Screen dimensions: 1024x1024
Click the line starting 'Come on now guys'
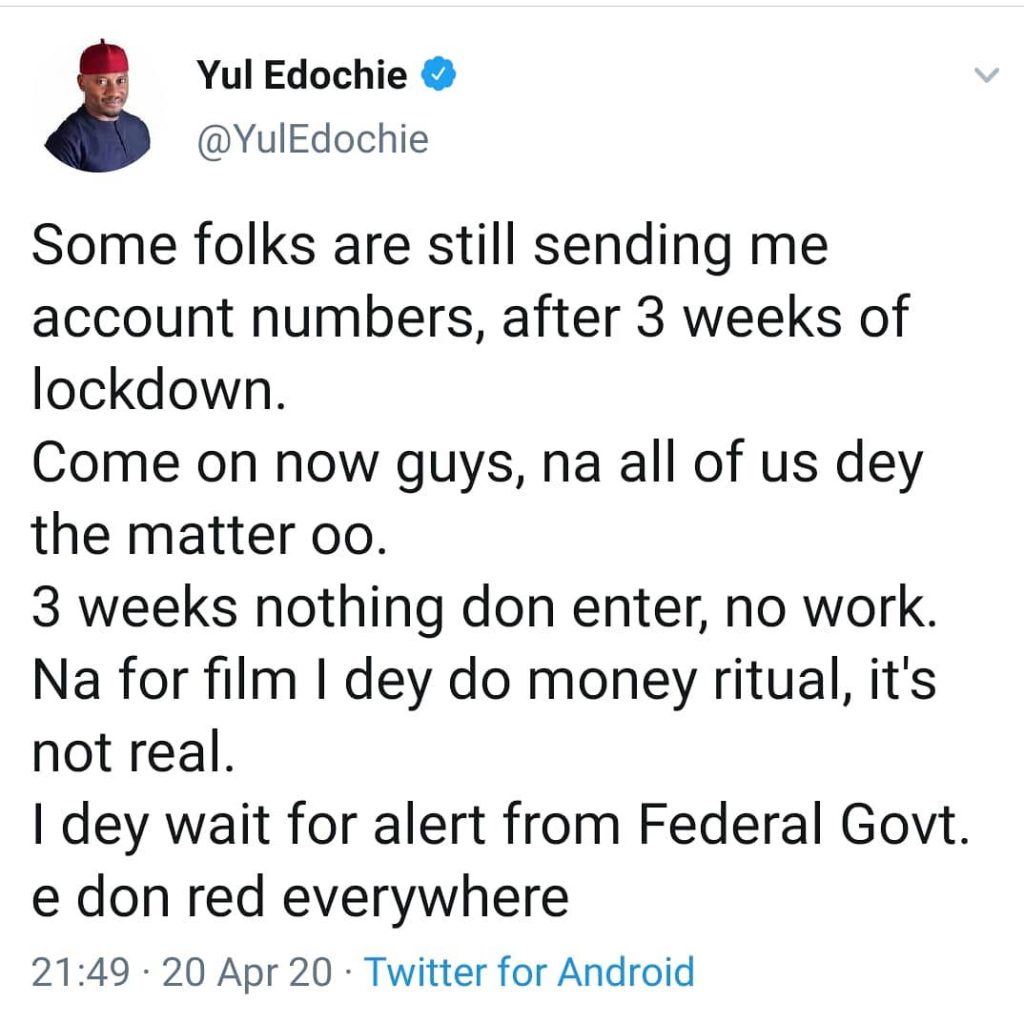click(x=476, y=464)
